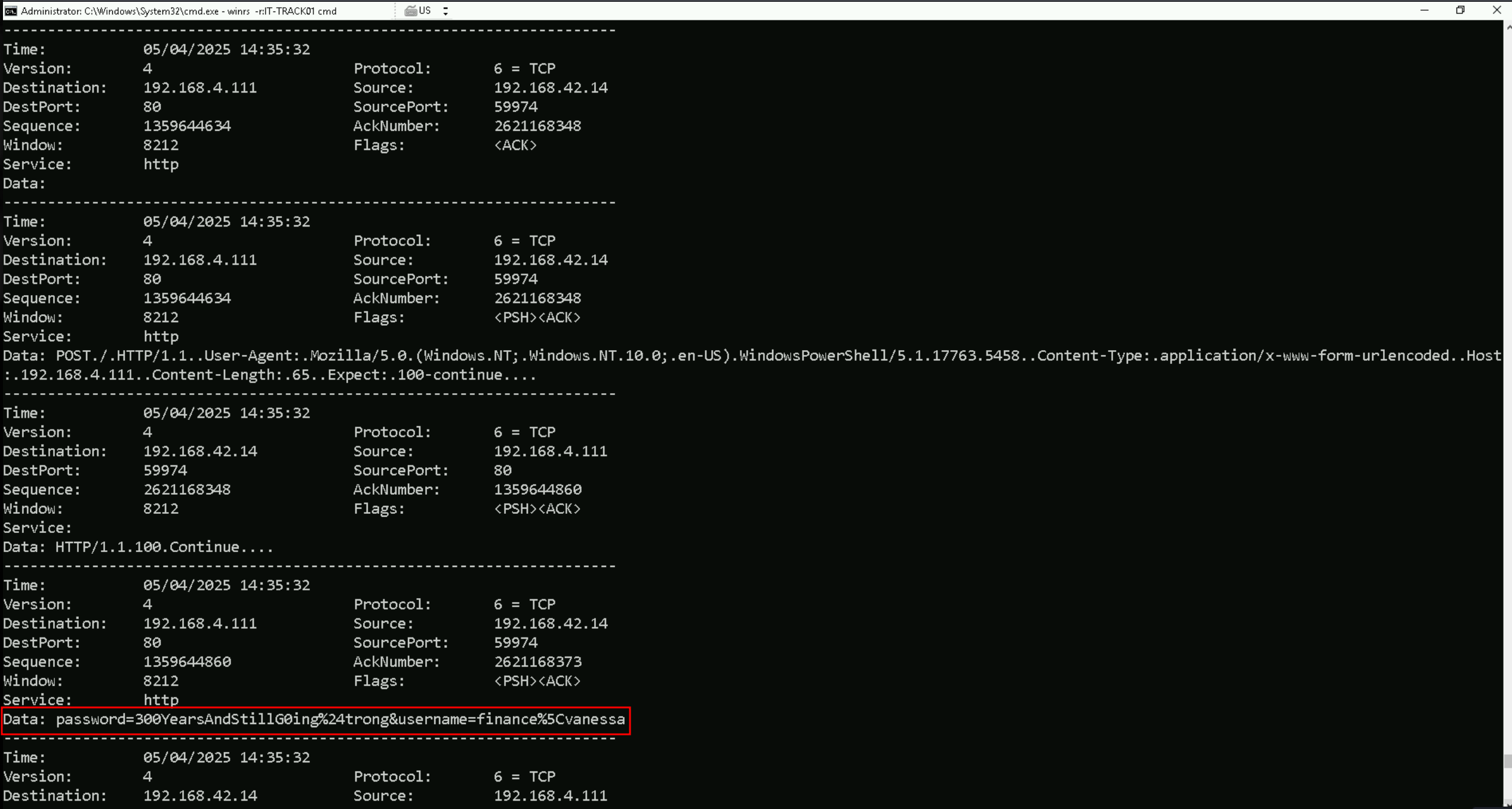Image resolution: width=1512 pixels, height=809 pixels.
Task: Open the US input language indicator
Action: pos(425,11)
